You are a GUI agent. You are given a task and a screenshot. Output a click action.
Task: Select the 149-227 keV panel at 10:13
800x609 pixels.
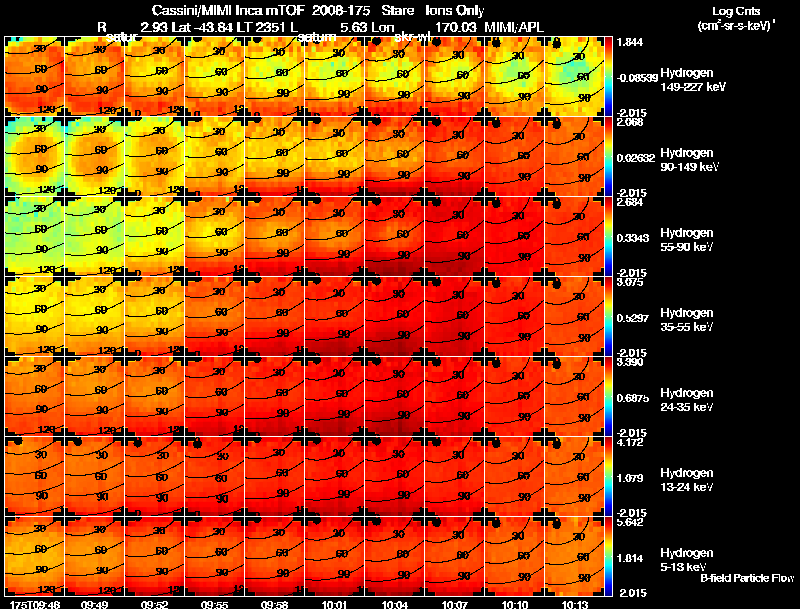574,77
